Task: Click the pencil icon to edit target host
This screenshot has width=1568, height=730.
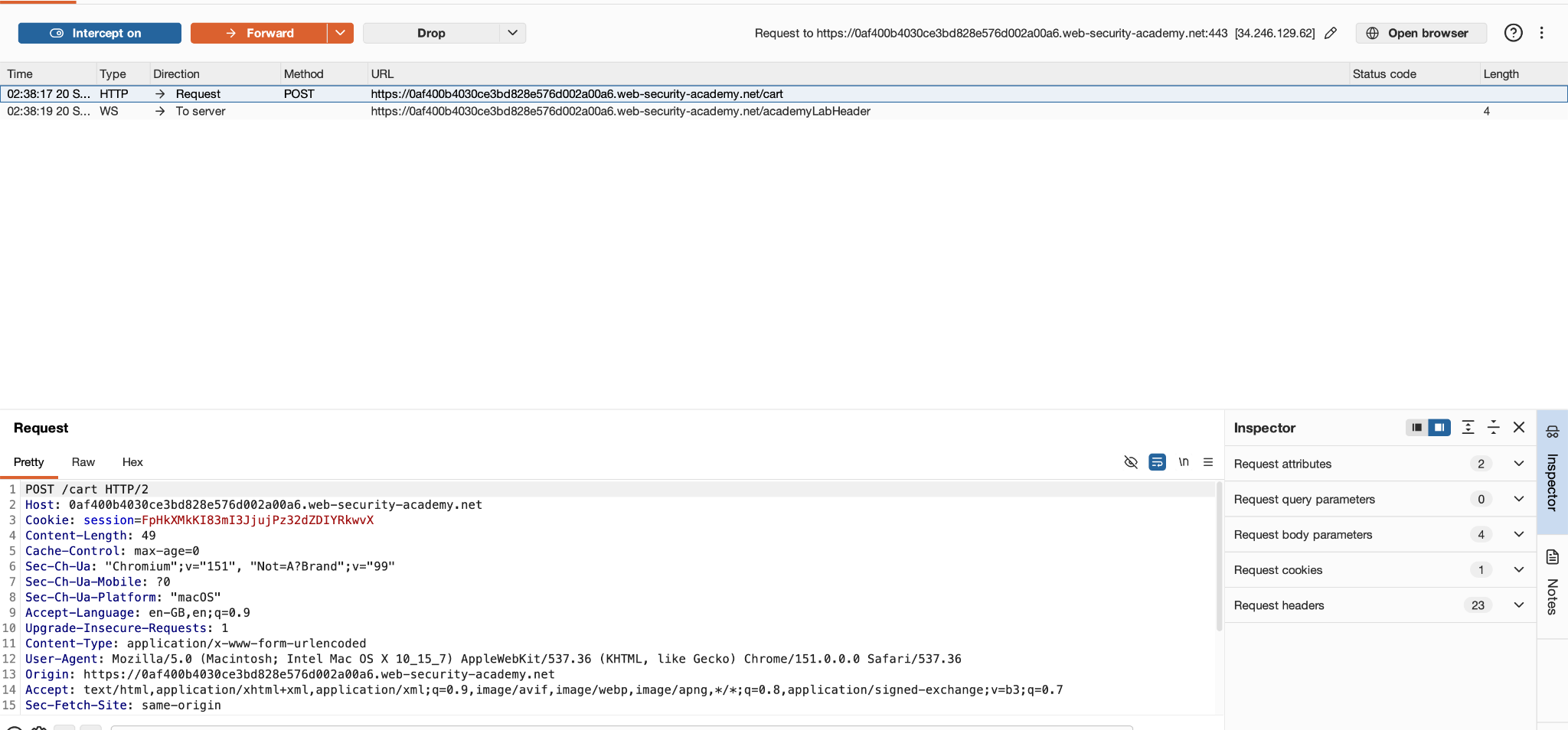Action: 1331,33
